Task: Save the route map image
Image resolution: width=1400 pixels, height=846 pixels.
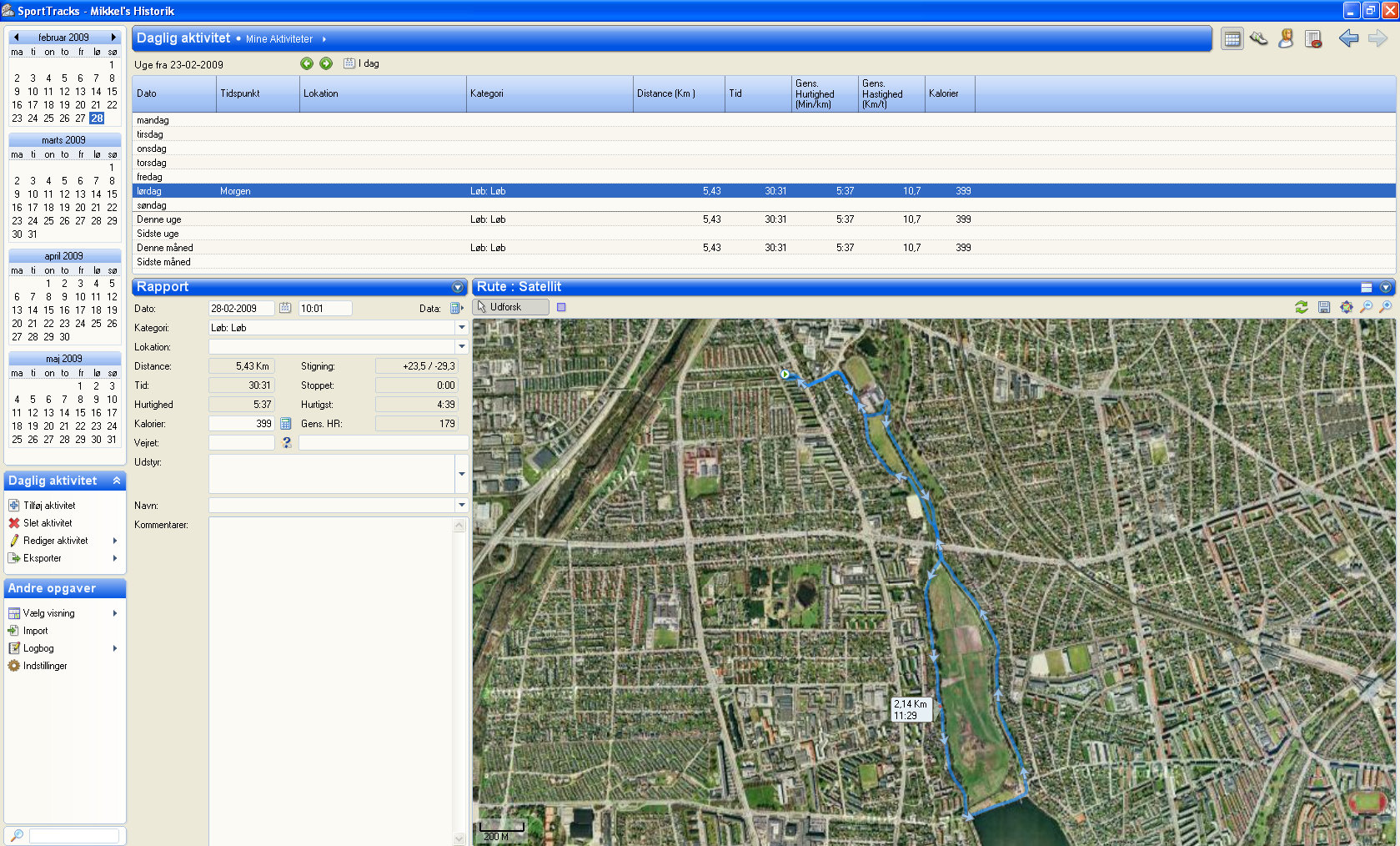Action: click(1324, 307)
